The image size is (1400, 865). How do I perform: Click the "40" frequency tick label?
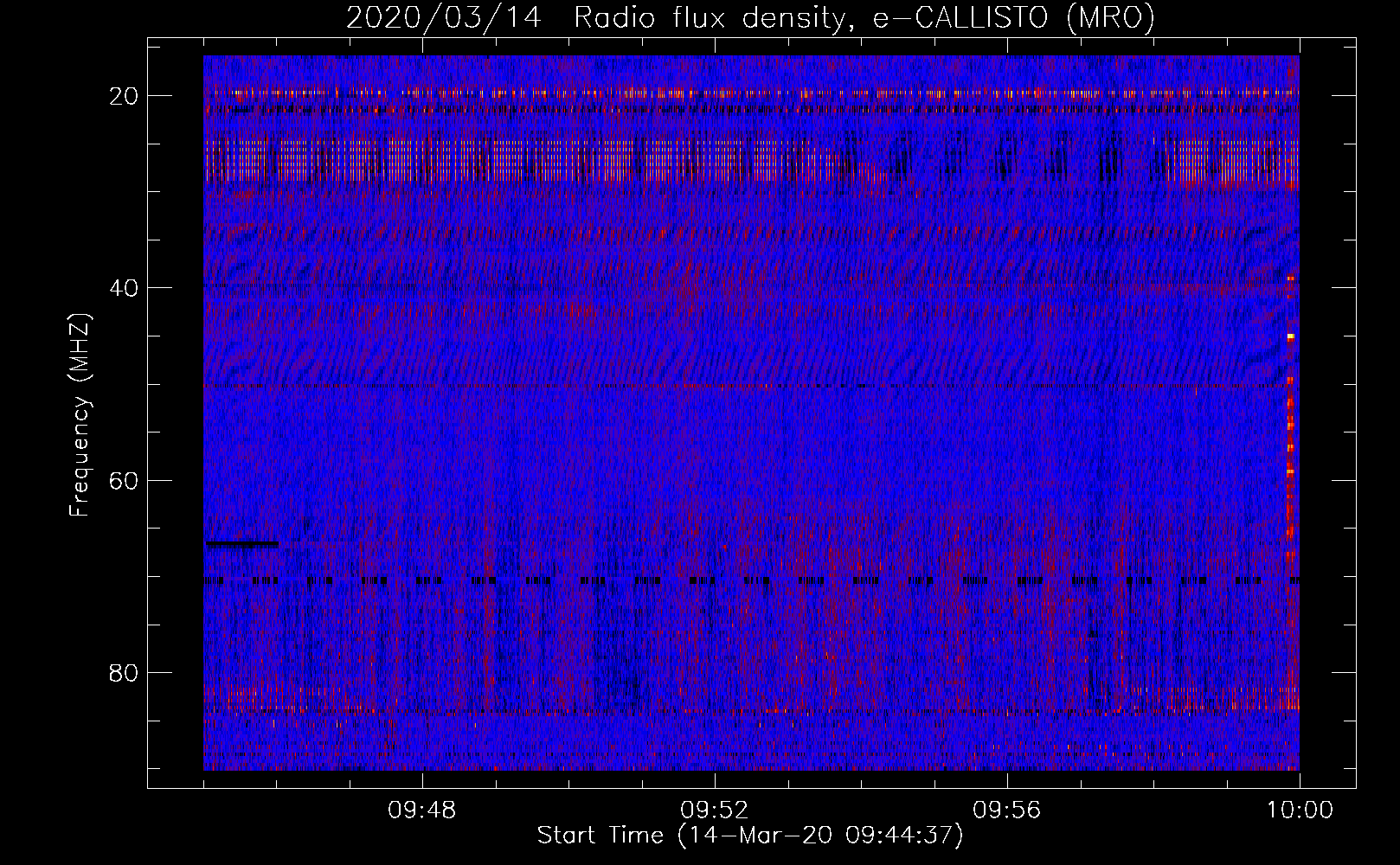125,287
